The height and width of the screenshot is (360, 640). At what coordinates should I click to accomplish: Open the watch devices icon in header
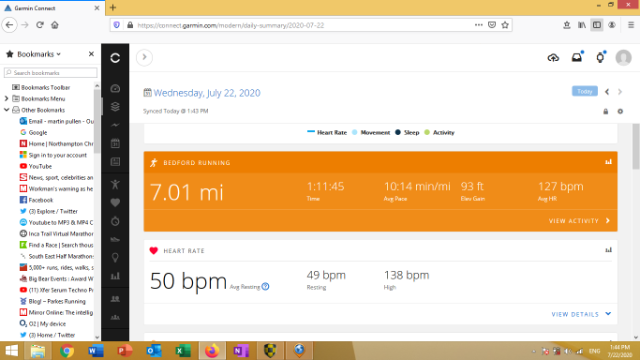pos(600,58)
